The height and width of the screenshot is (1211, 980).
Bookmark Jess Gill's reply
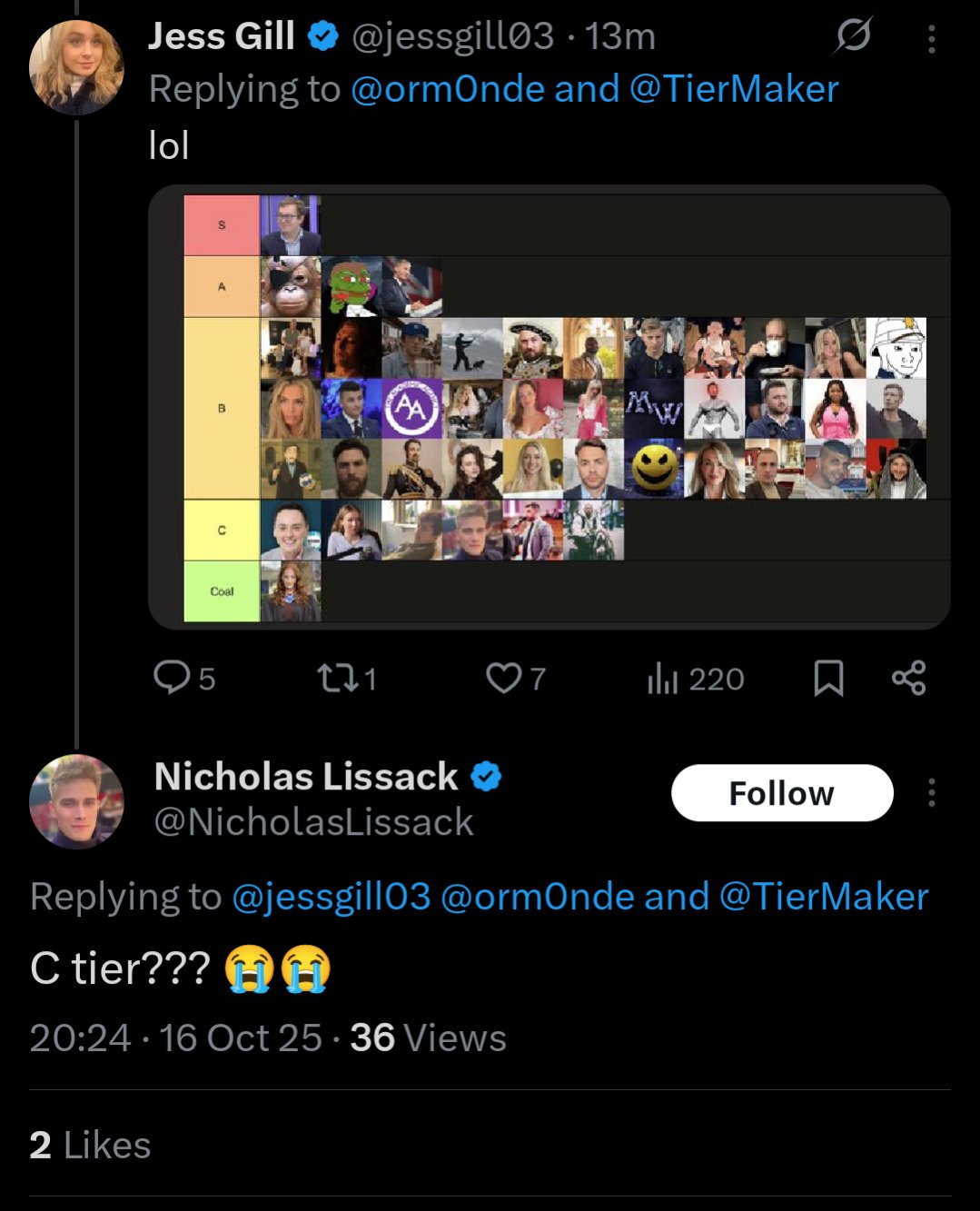pos(828,679)
